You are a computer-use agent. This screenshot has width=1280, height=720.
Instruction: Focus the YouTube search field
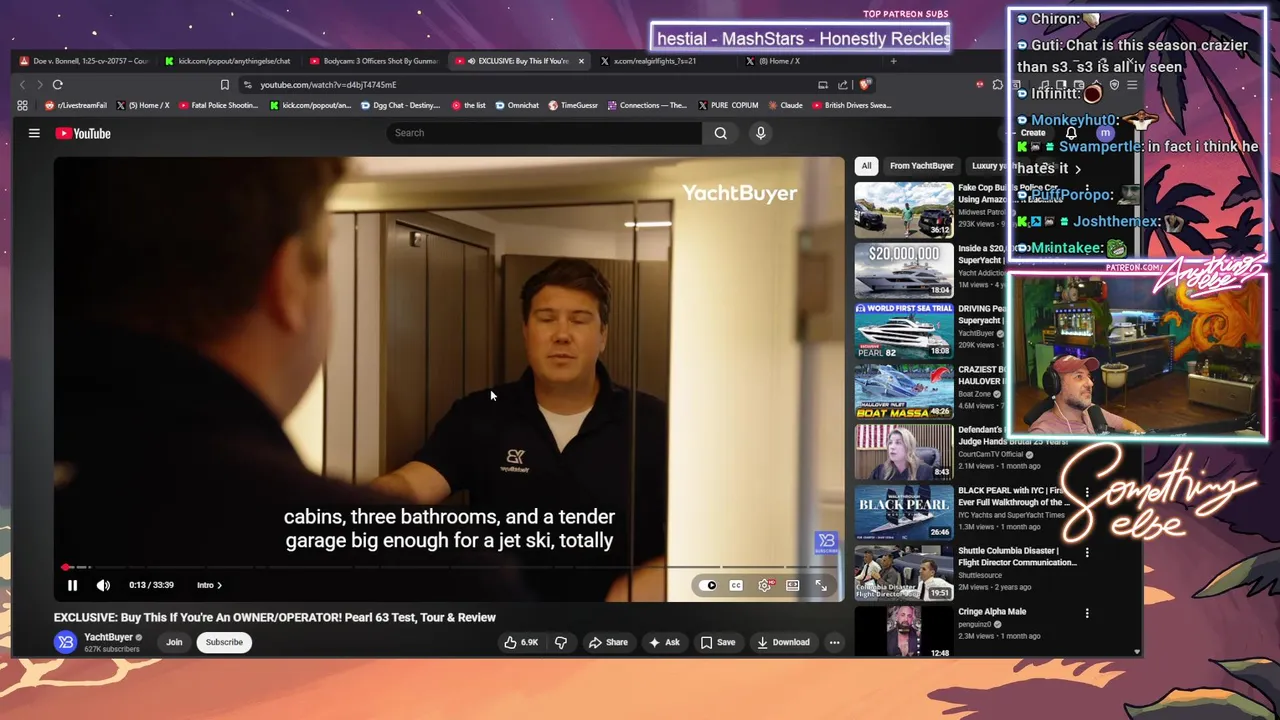click(545, 133)
